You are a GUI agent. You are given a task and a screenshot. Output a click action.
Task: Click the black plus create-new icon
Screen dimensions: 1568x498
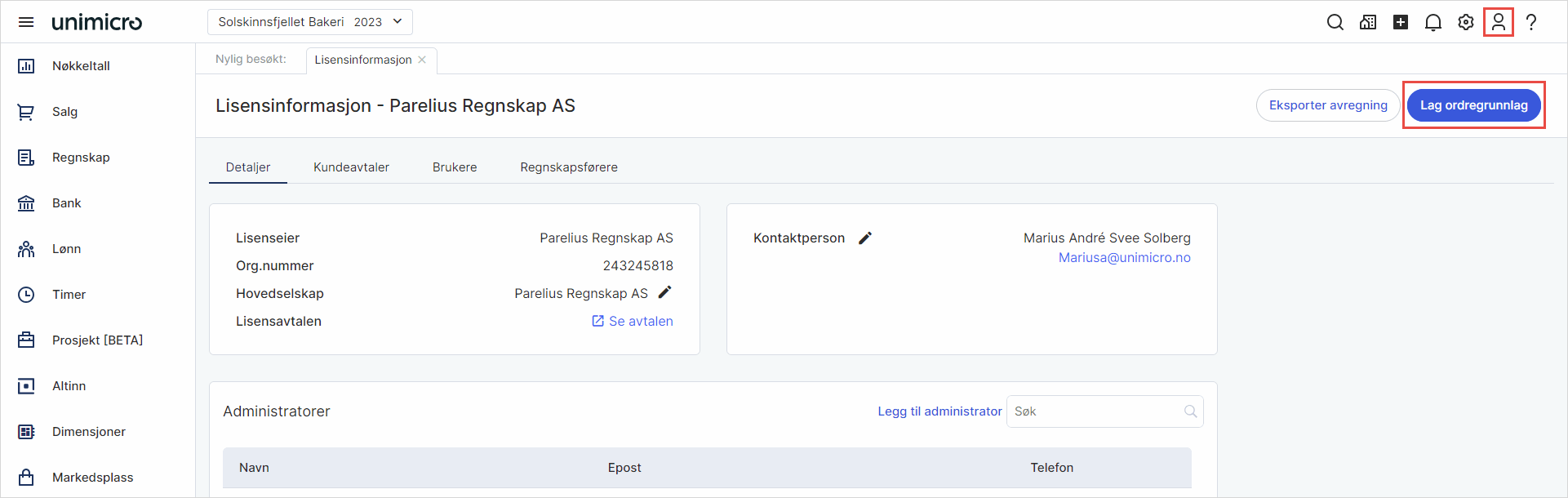click(x=1400, y=22)
